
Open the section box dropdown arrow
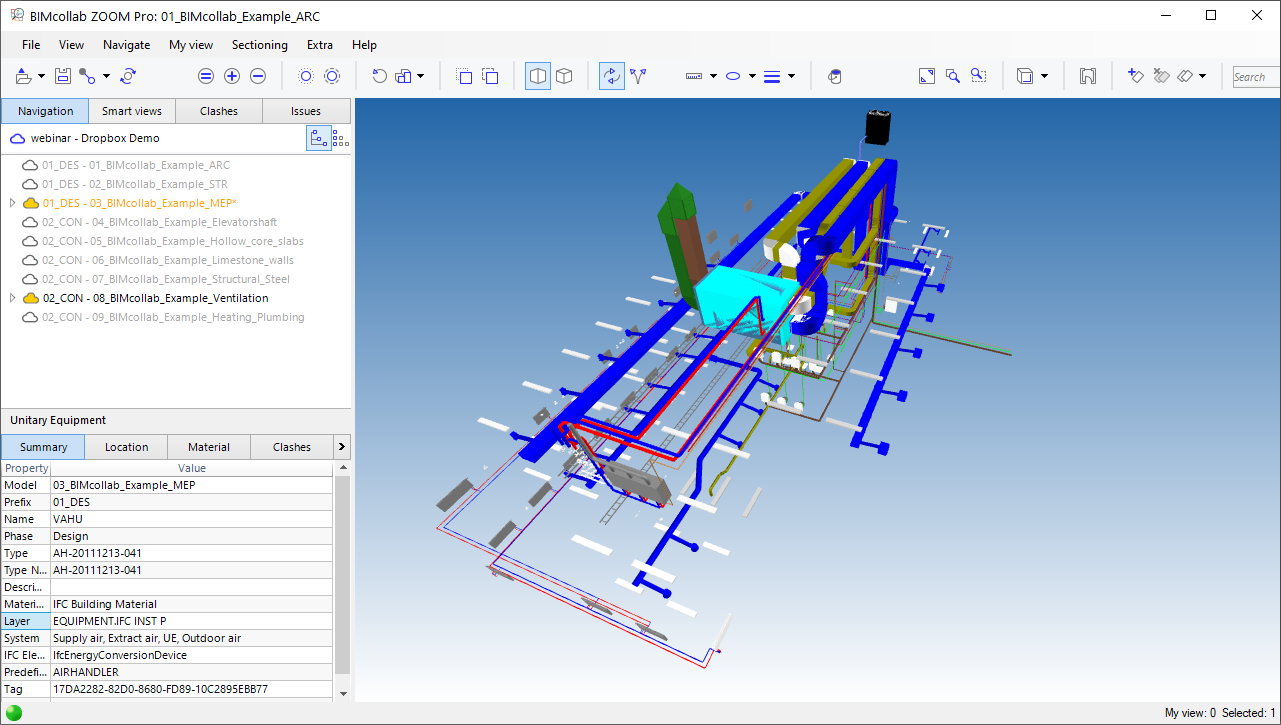click(x=1044, y=76)
